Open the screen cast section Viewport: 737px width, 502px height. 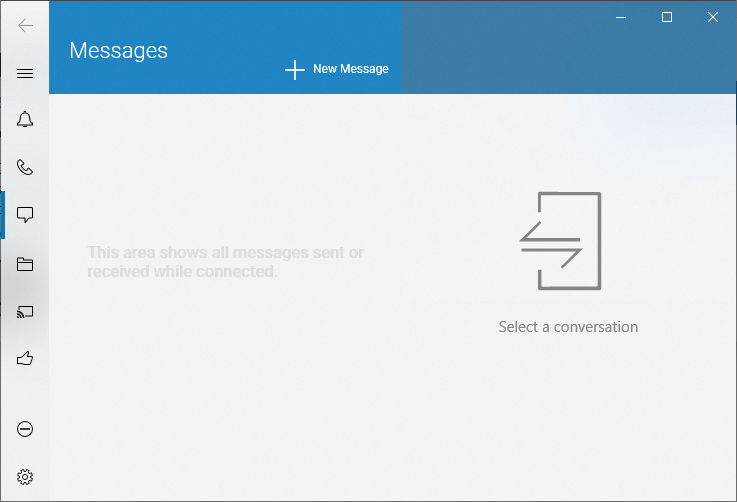pyautogui.click(x=25, y=311)
